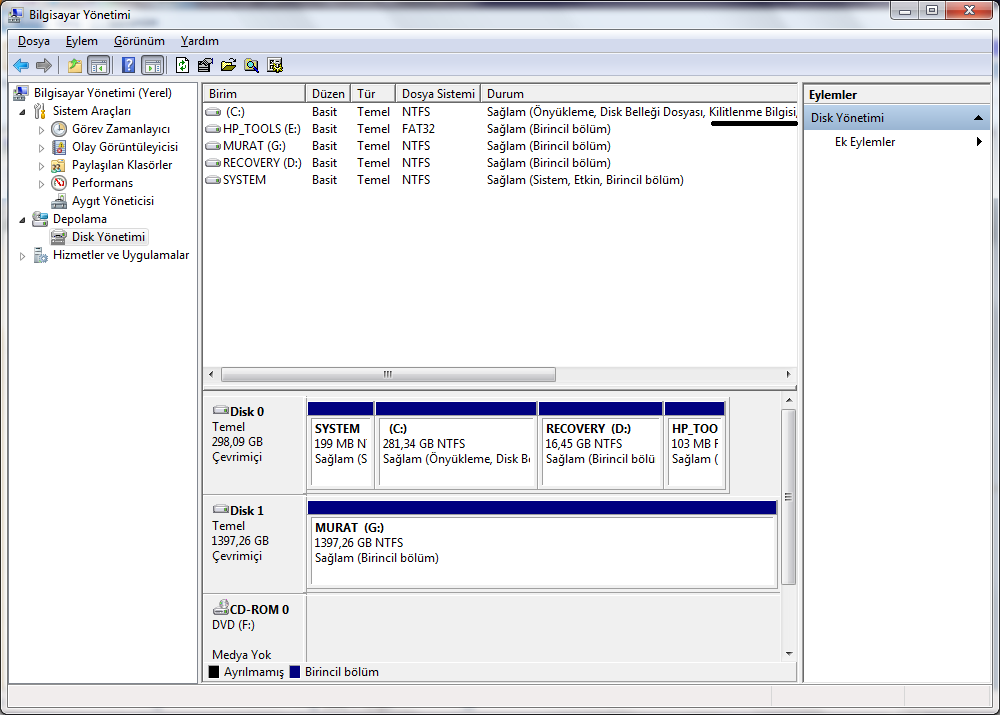Open the Dosya menu
The height and width of the screenshot is (715, 1000).
point(34,41)
